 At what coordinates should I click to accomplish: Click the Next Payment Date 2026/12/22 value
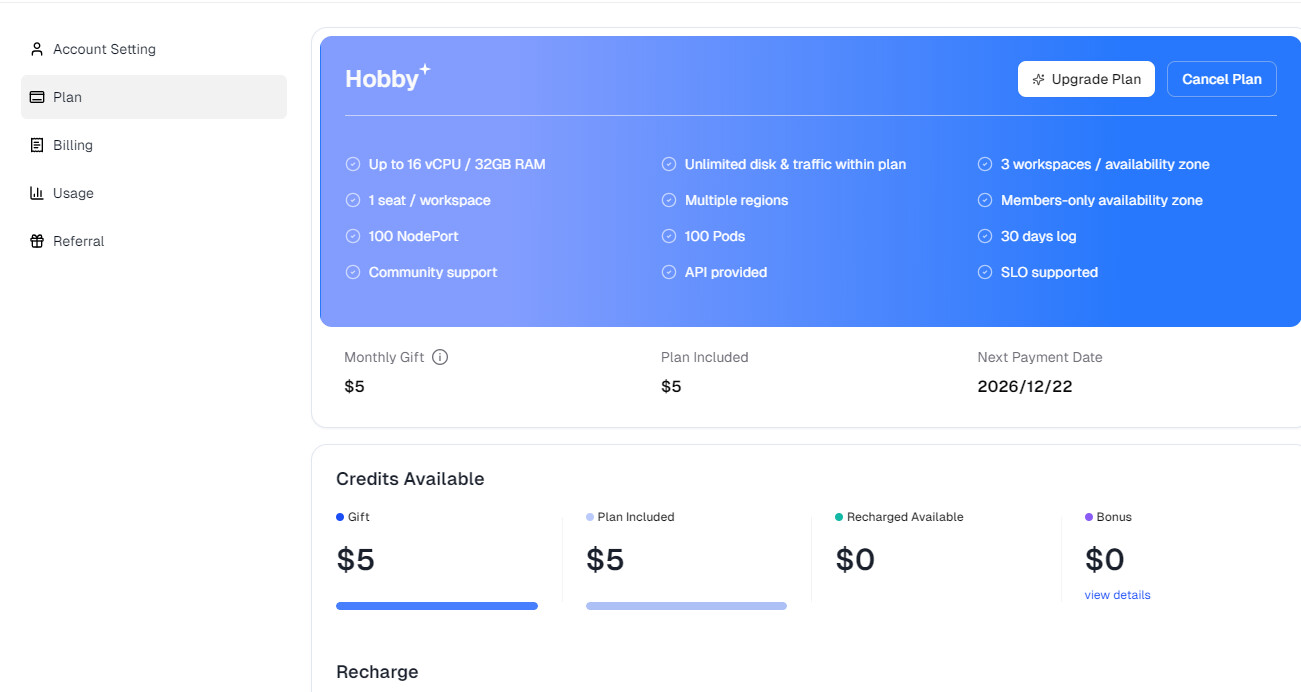point(1025,386)
